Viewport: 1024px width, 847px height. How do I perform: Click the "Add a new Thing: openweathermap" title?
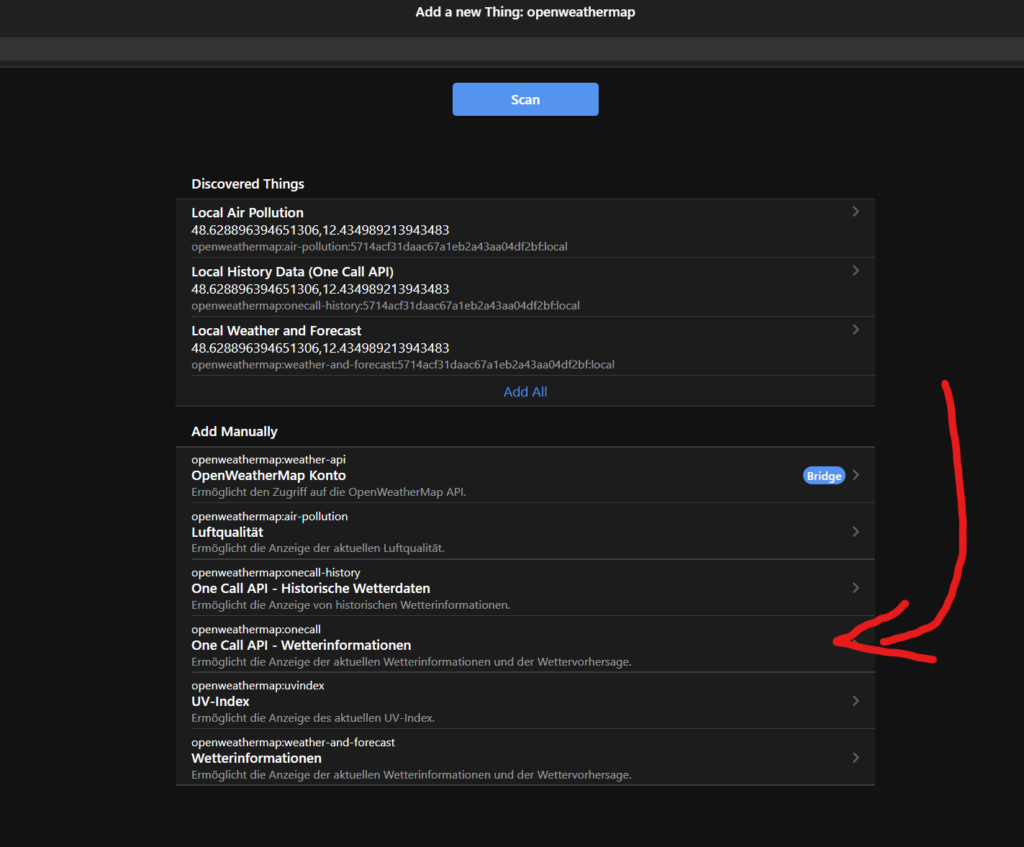pos(525,12)
